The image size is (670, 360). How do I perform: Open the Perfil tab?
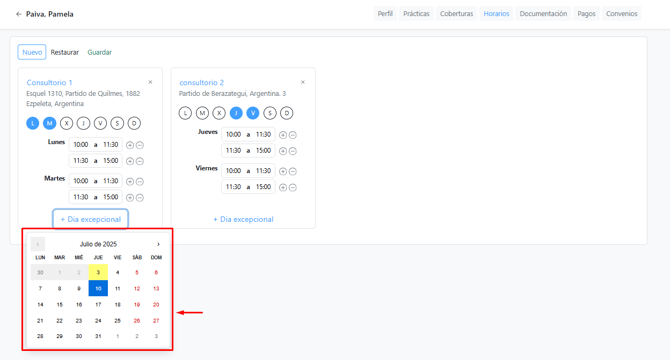[x=385, y=14]
